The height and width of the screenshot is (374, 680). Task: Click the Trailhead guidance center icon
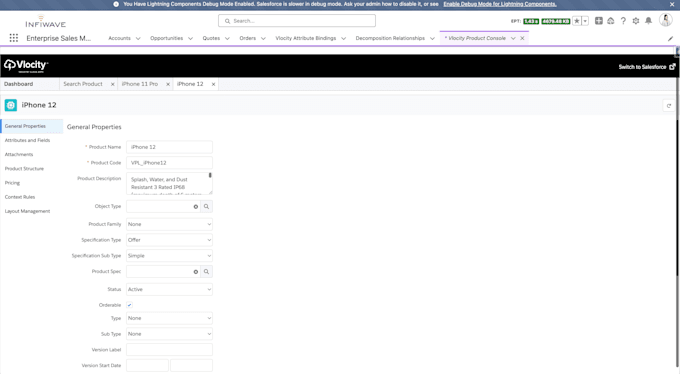point(611,21)
